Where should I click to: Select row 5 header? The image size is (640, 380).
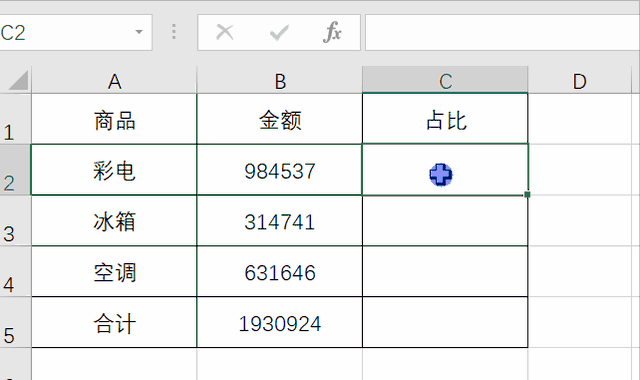[15, 322]
